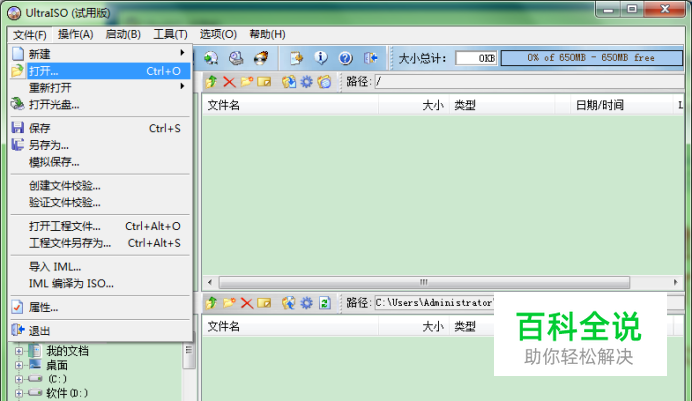Image resolution: width=692 pixels, height=401 pixels.
Task: Click the horizontal scrollbar thumb in the upper pane
Action: (x=424, y=282)
